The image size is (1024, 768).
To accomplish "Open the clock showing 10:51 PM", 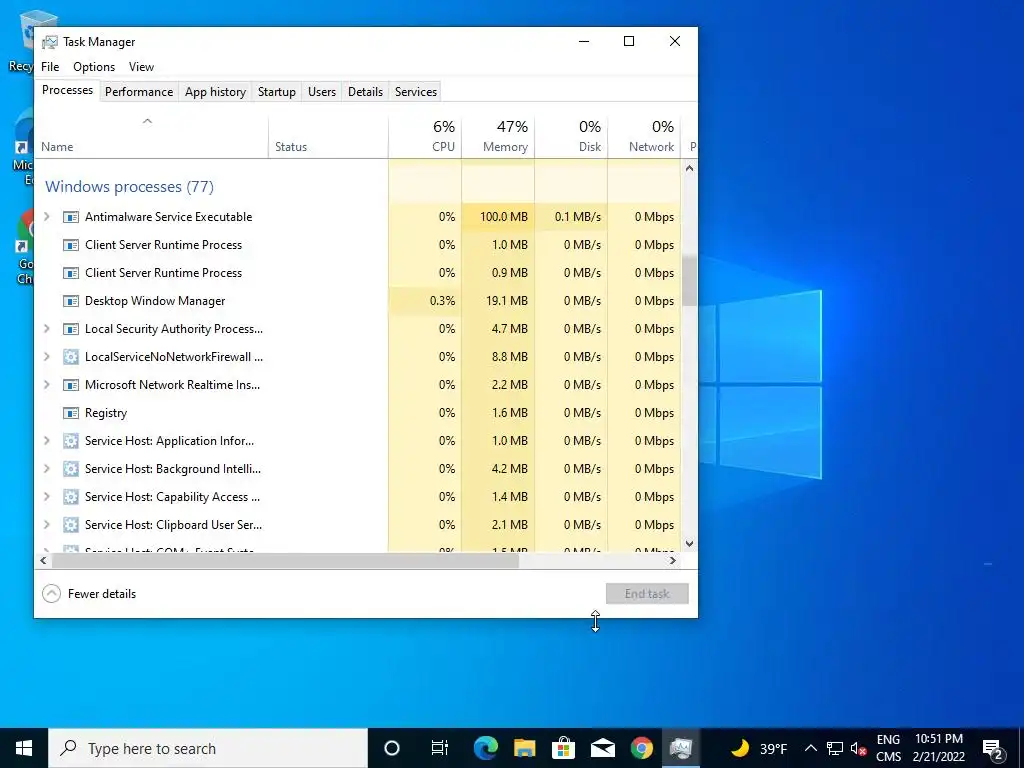I will pos(939,748).
